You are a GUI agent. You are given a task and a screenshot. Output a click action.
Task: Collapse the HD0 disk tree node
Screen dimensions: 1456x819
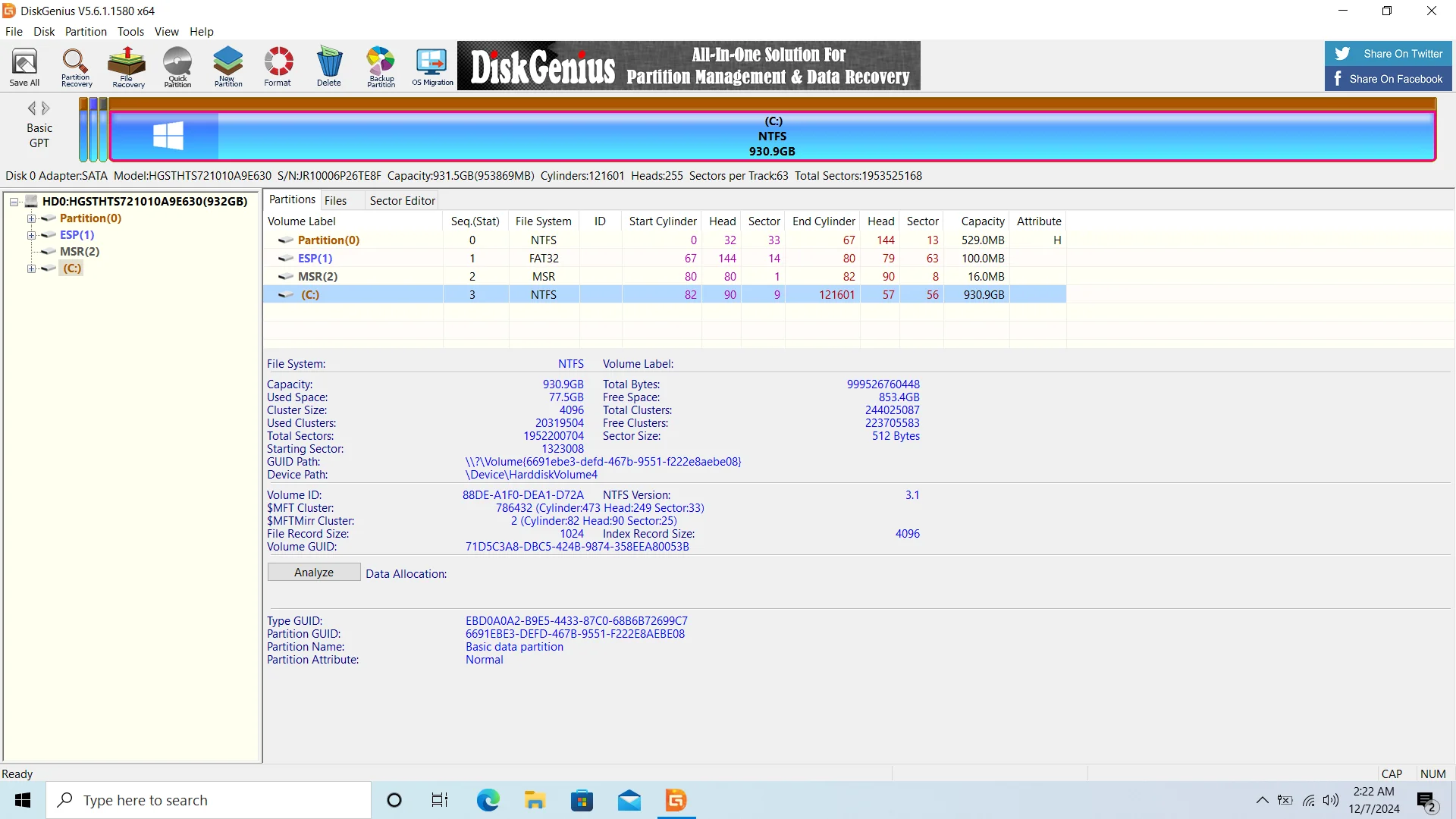pyautogui.click(x=14, y=202)
